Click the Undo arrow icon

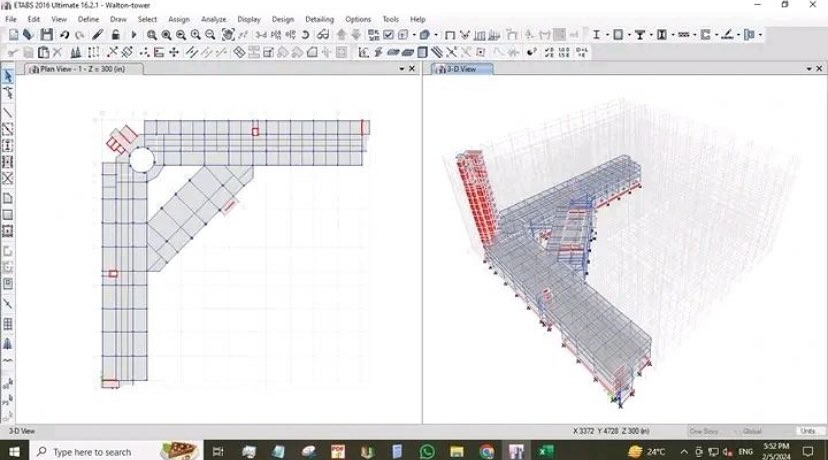tap(64, 35)
